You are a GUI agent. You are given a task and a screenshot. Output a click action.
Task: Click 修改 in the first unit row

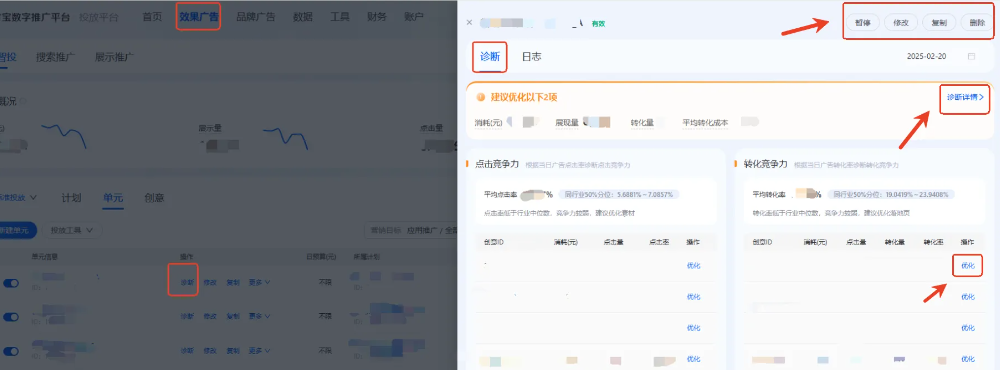point(210,282)
